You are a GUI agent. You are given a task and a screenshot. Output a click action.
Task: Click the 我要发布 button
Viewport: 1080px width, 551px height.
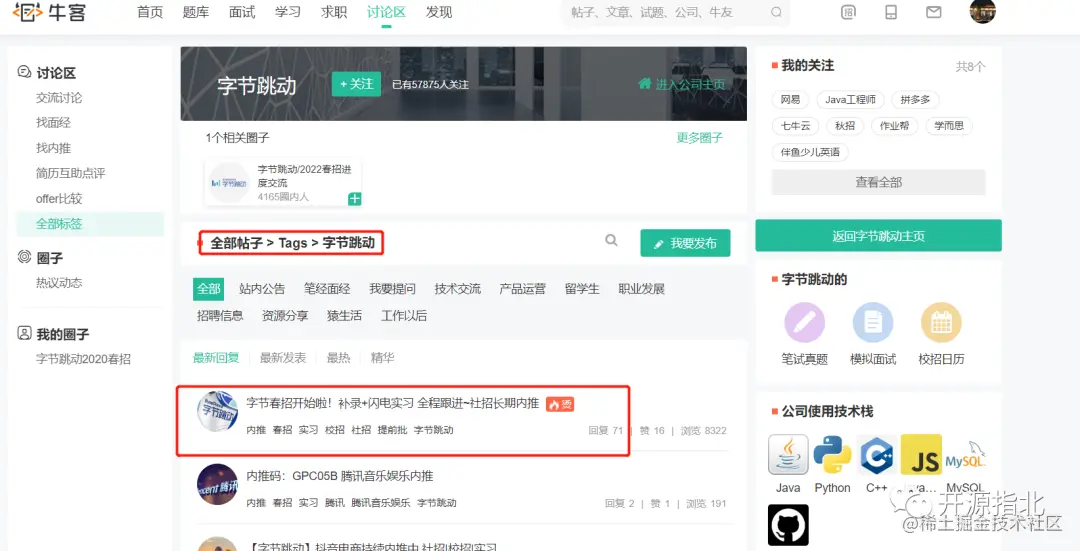coord(685,243)
